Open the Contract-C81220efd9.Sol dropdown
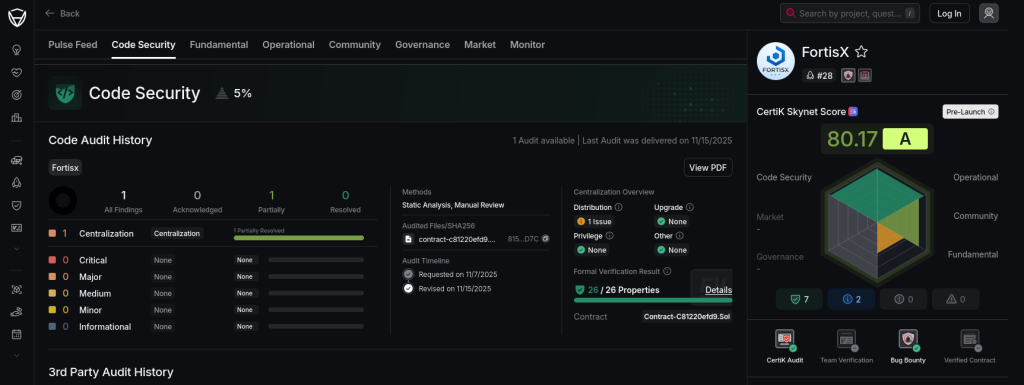This screenshot has height=385, width=1024. pos(686,316)
